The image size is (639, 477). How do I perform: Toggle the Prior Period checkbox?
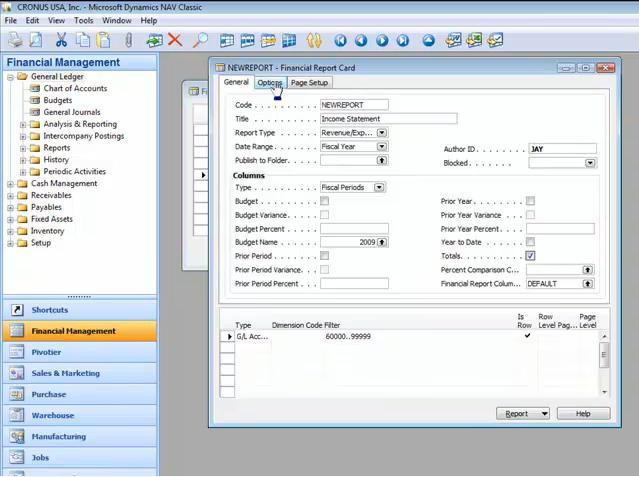point(324,256)
